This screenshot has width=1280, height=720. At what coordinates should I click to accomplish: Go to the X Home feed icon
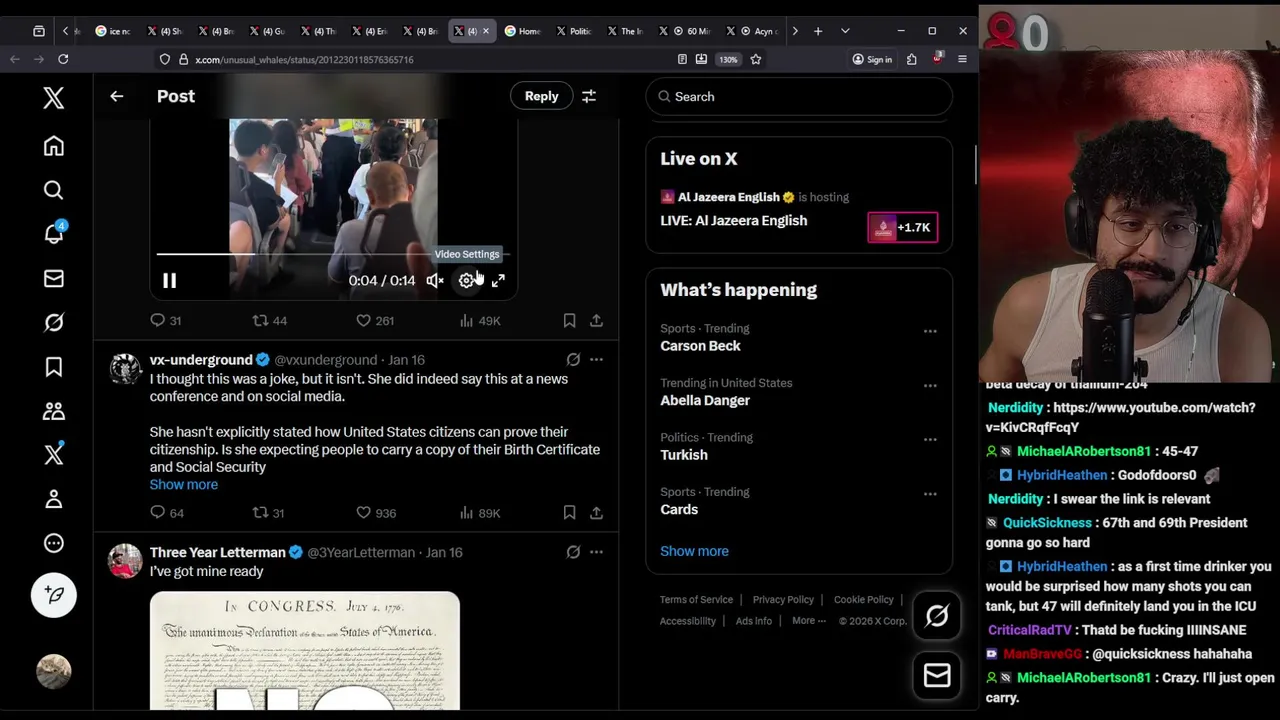tap(54, 146)
